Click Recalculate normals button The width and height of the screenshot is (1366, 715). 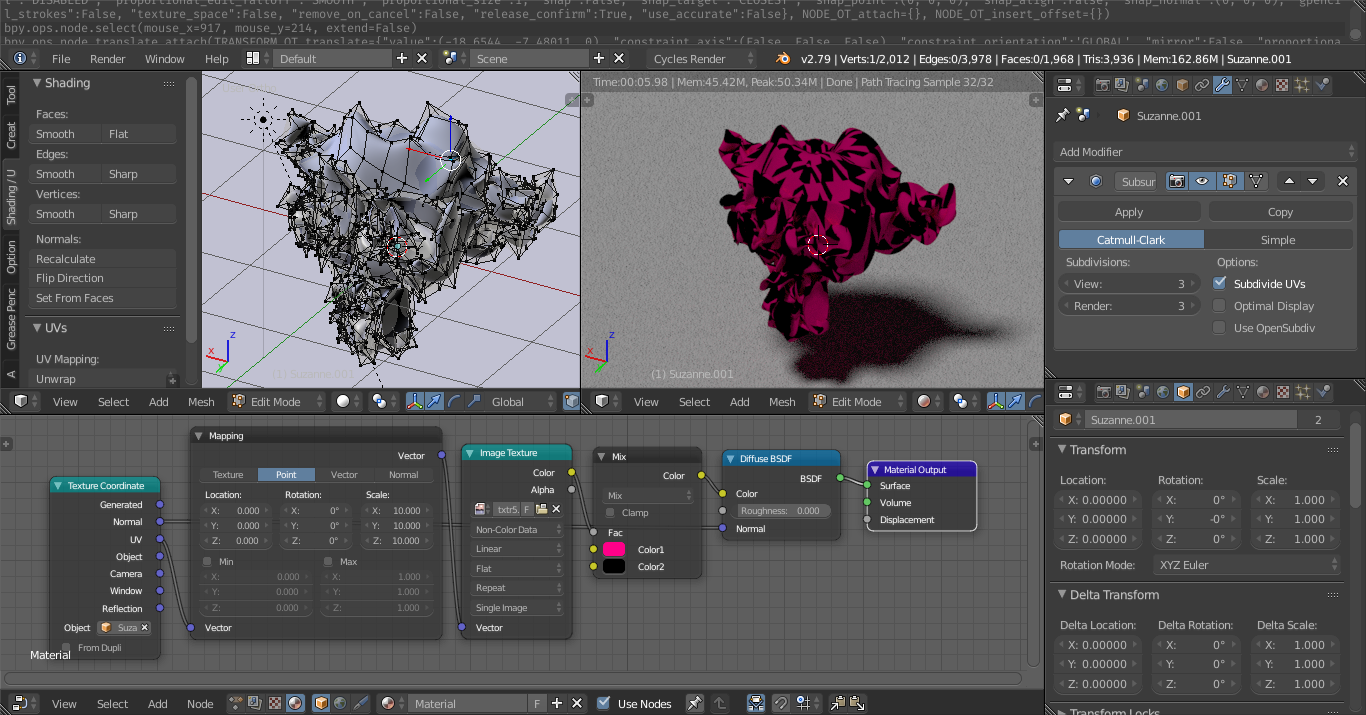104,259
